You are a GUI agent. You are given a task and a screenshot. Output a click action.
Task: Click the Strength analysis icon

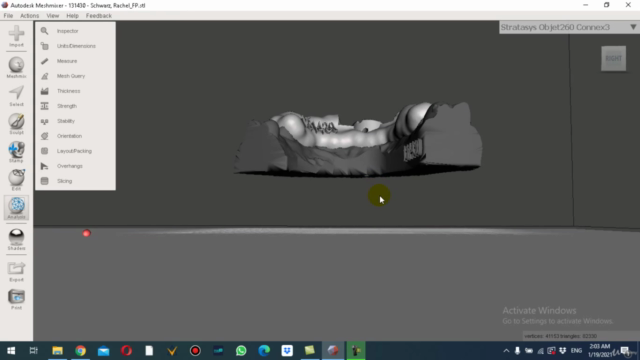pos(44,106)
